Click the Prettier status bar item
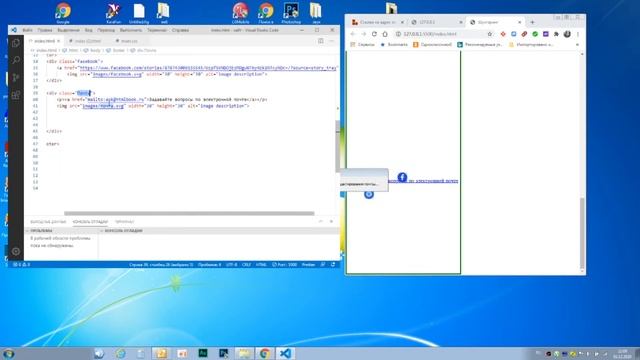The image size is (640, 360). (308, 264)
